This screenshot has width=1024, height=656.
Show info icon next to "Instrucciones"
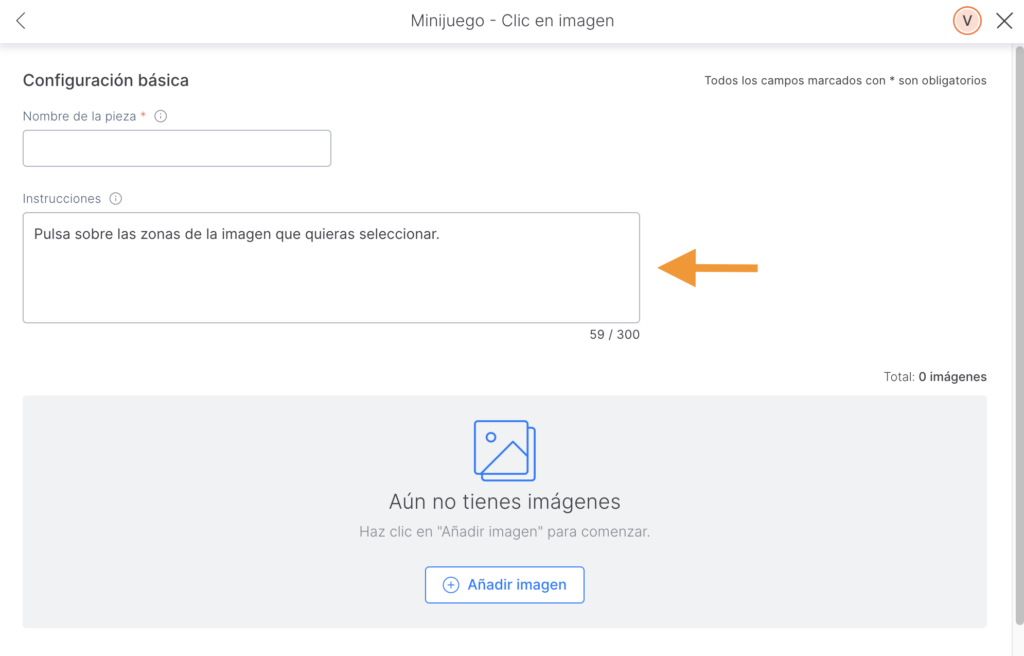click(x=116, y=199)
